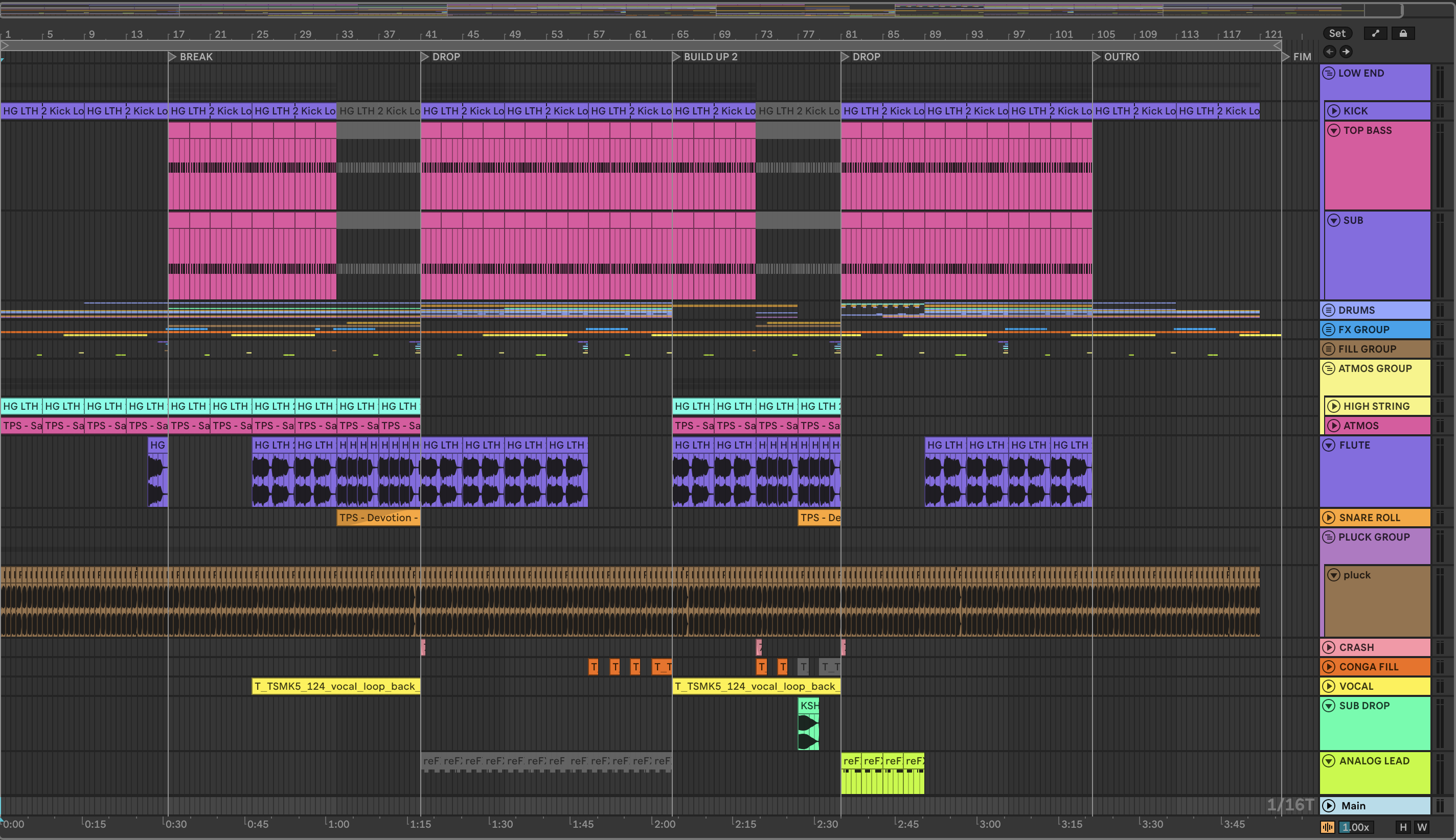
Task: Jump to previous locator arrow
Action: (x=1330, y=52)
